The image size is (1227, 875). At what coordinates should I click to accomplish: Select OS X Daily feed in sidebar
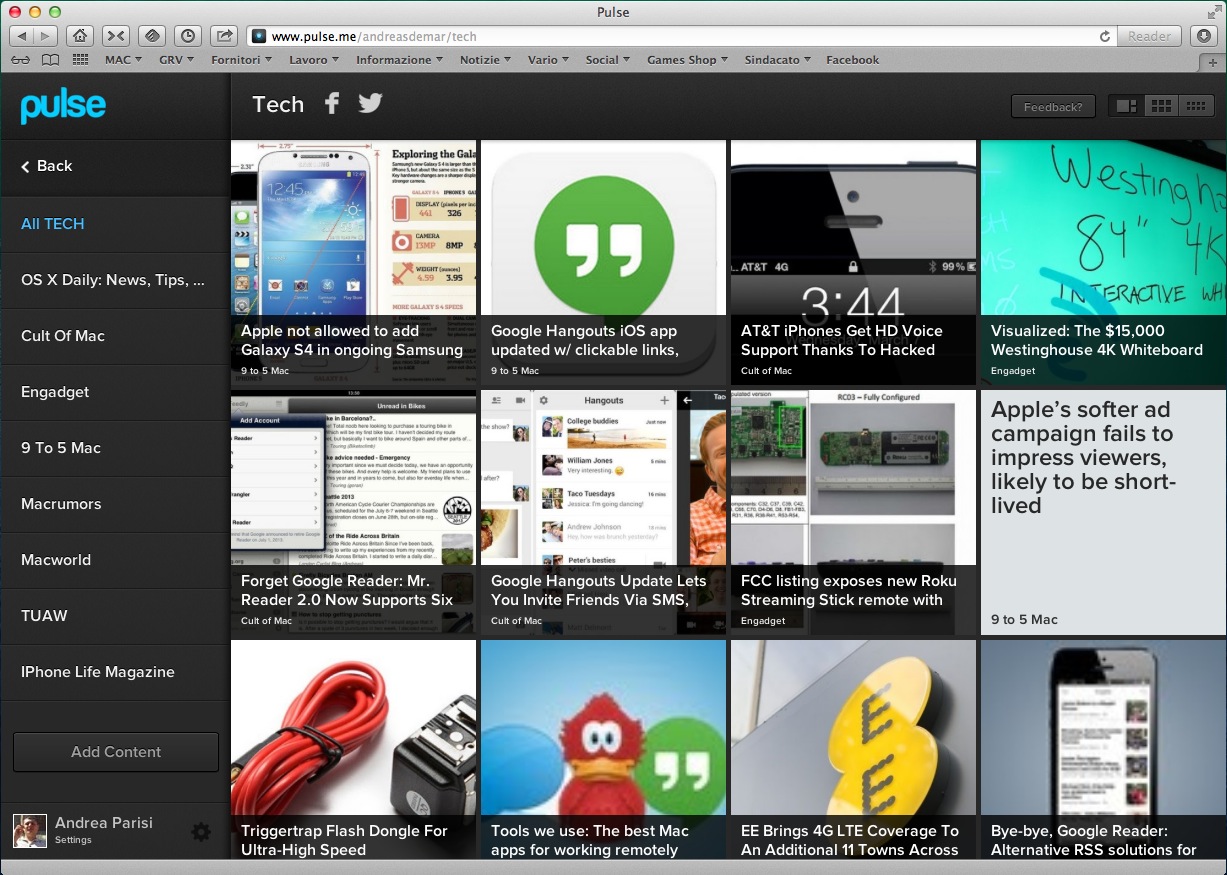click(115, 280)
